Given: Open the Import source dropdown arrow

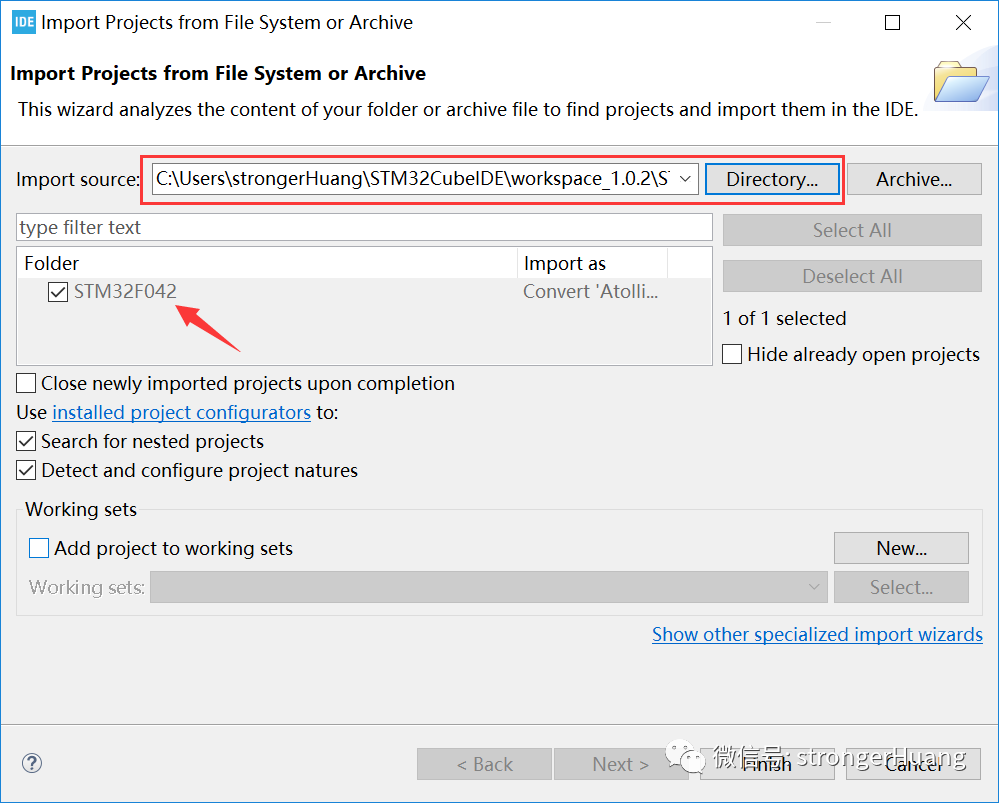Looking at the screenshot, I should [x=686, y=179].
